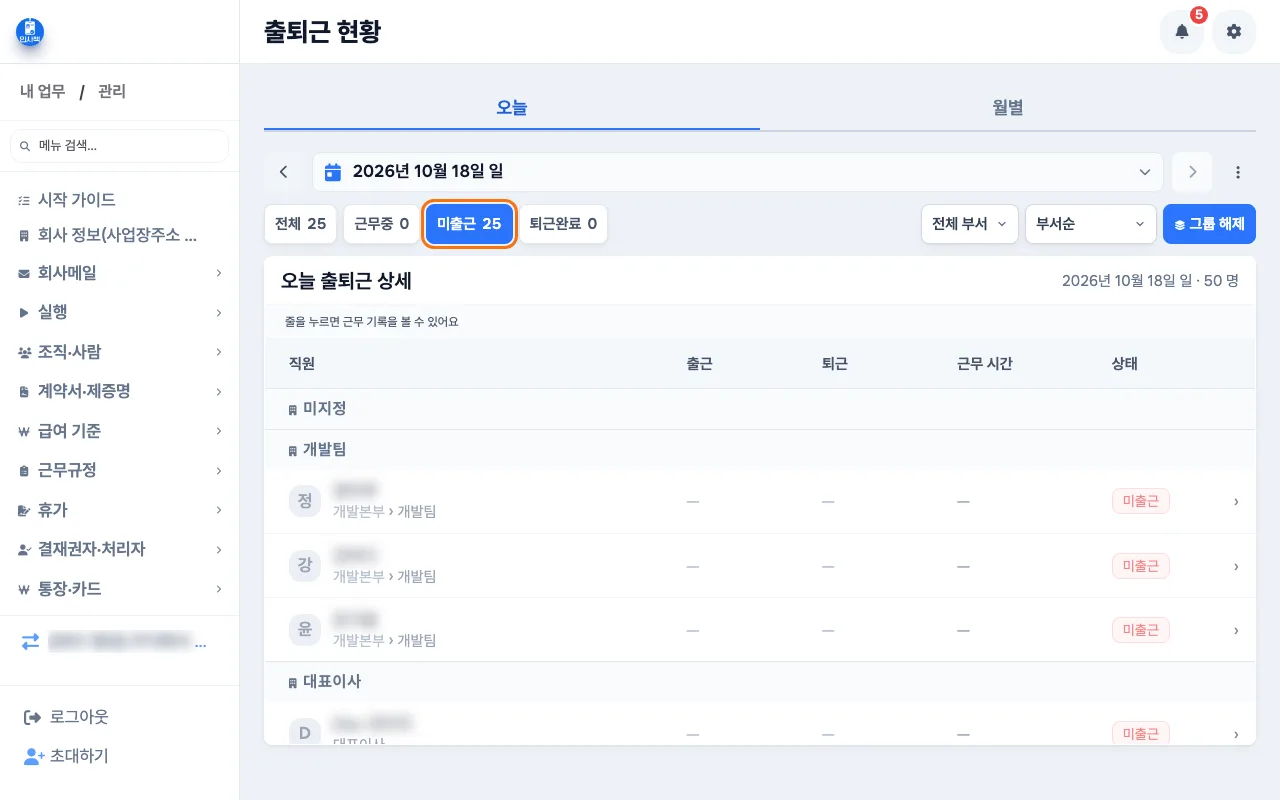Expand the 통장·카드 menu

120,589
